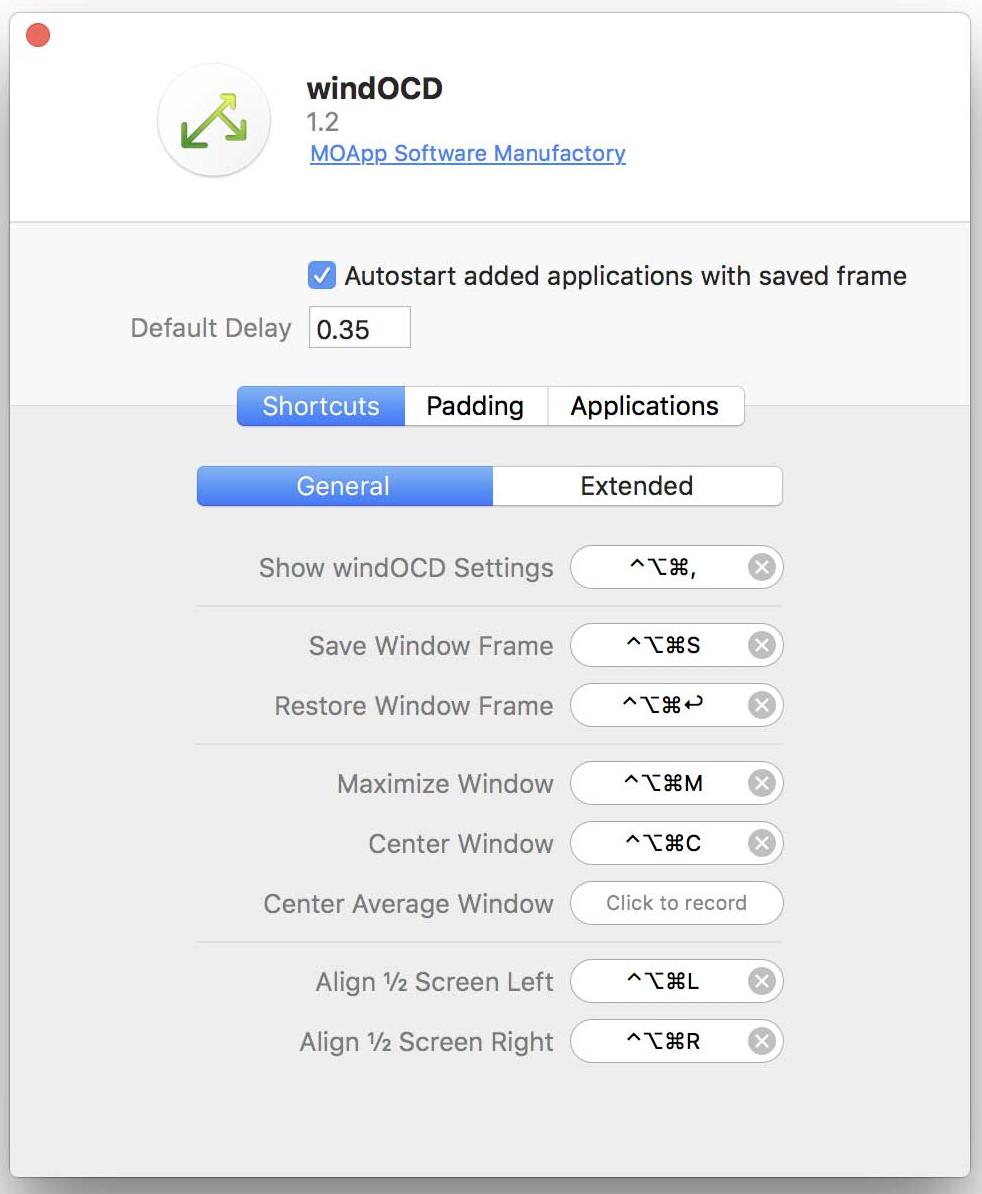
Task: Toggle Autostart added applications checkbox
Action: pos(322,275)
